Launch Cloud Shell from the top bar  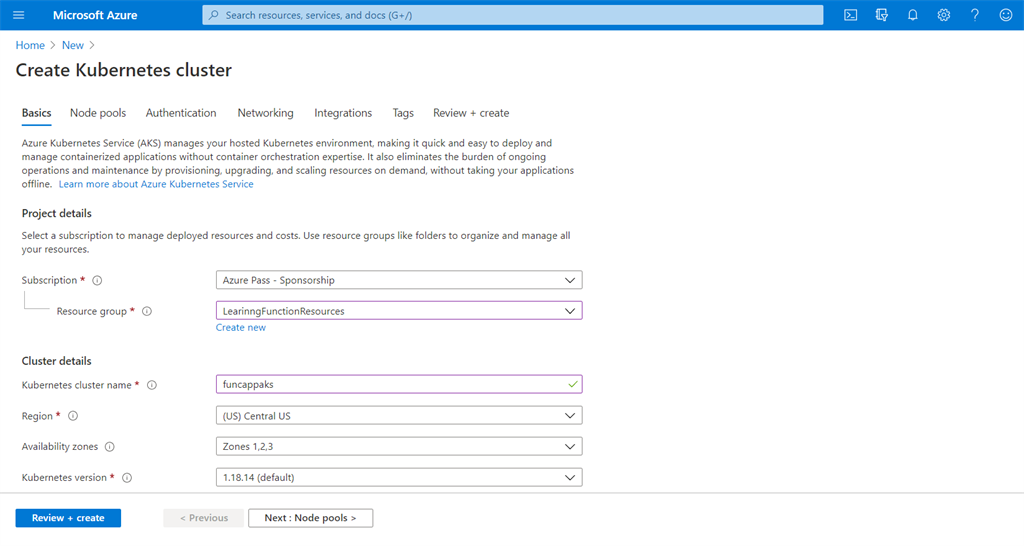[851, 15]
